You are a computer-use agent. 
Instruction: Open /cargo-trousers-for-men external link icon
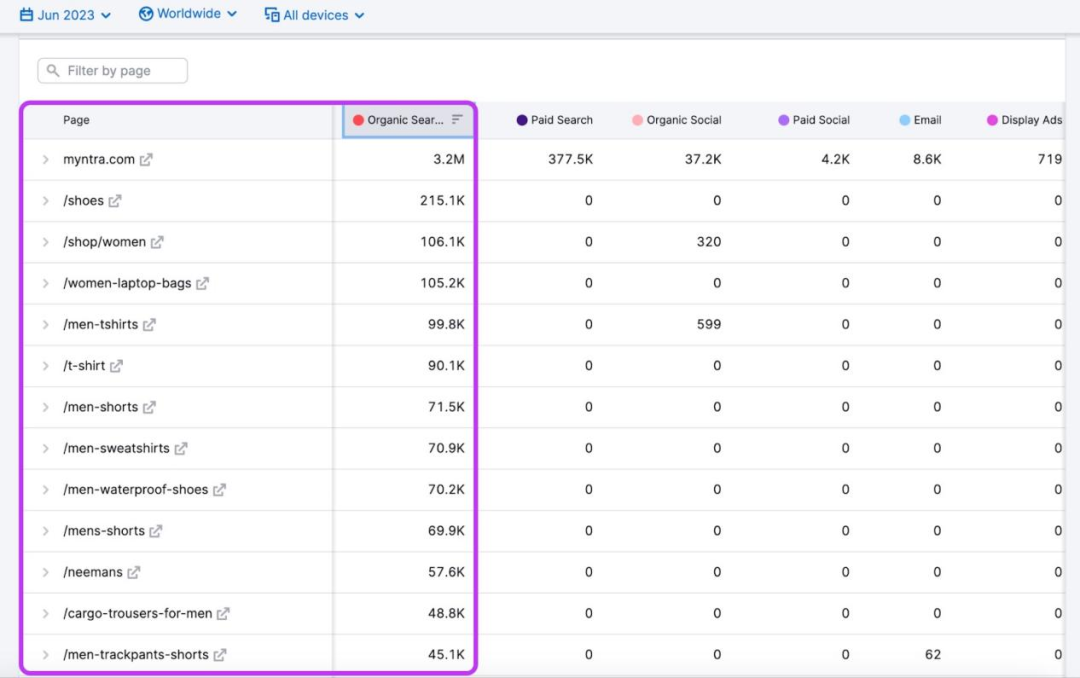pyautogui.click(x=223, y=614)
